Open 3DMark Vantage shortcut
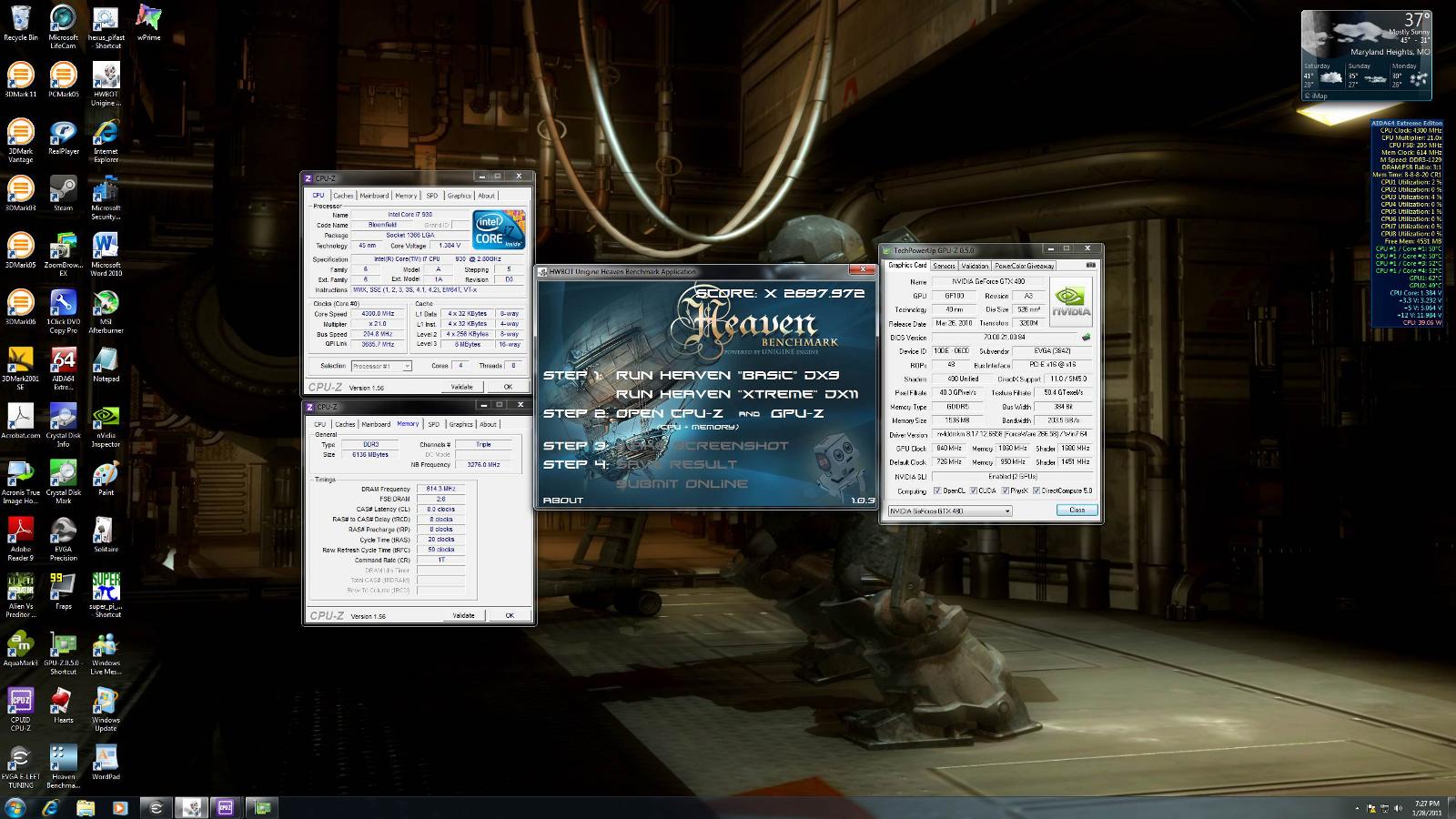Viewport: 1456px width, 819px height. 20,141
